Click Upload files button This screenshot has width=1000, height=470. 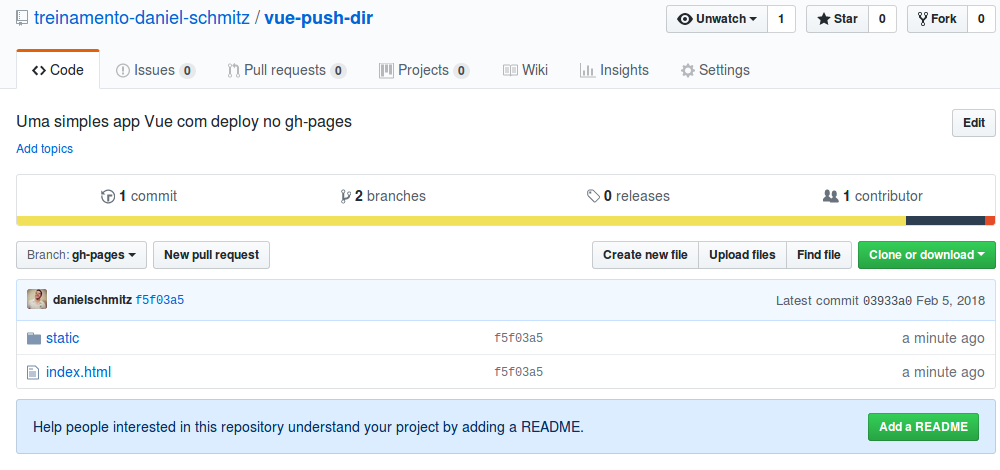click(742, 255)
